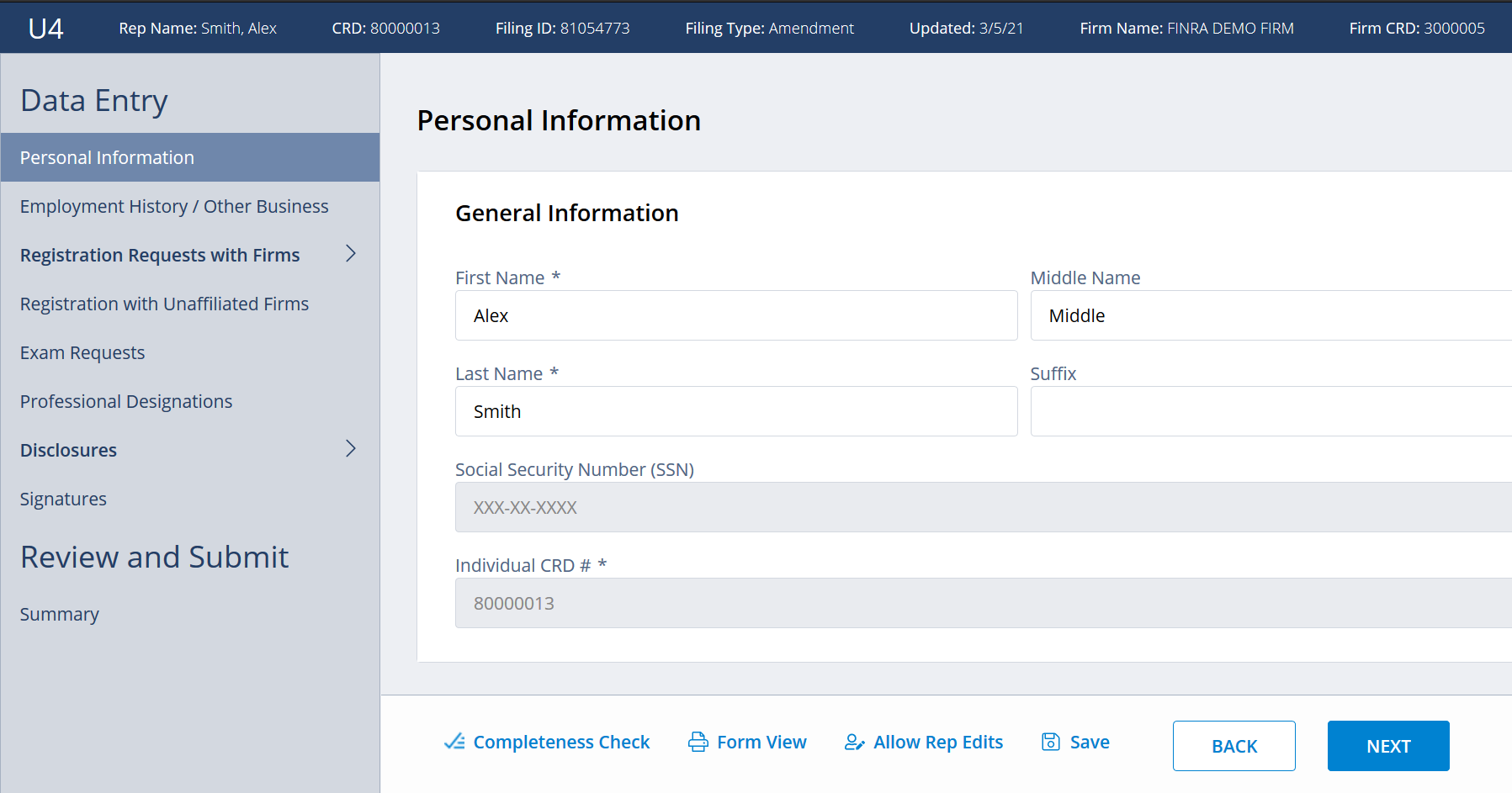Focus the Last Name field

[736, 412]
